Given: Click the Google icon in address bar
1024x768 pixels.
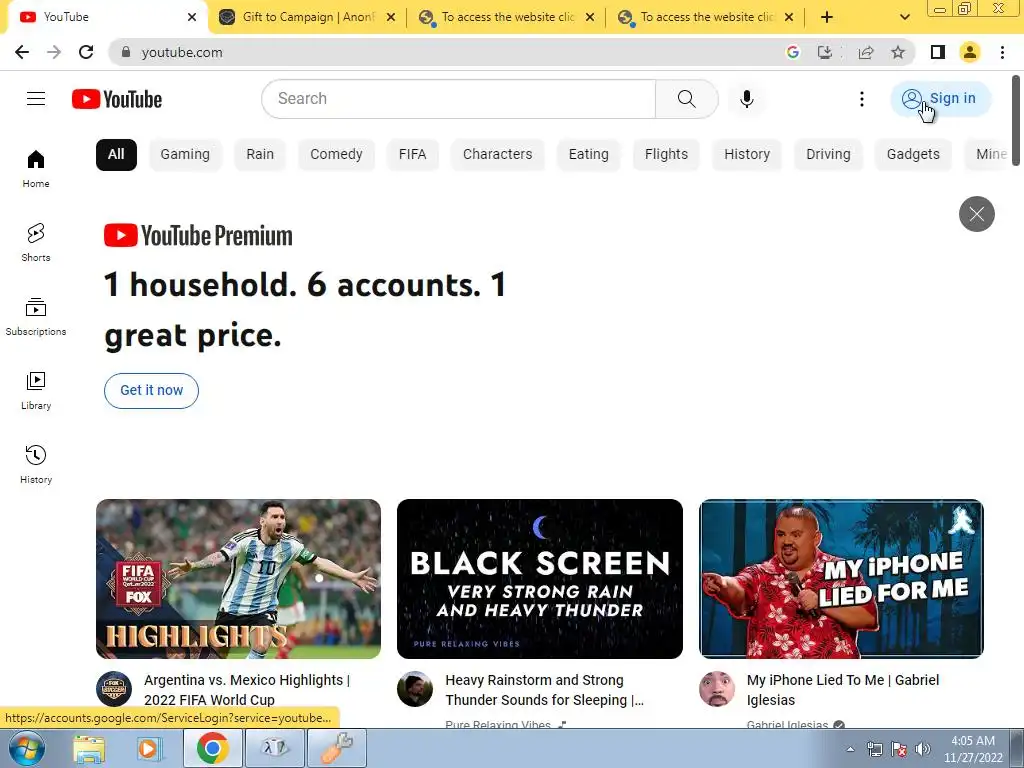Looking at the screenshot, I should tap(793, 52).
